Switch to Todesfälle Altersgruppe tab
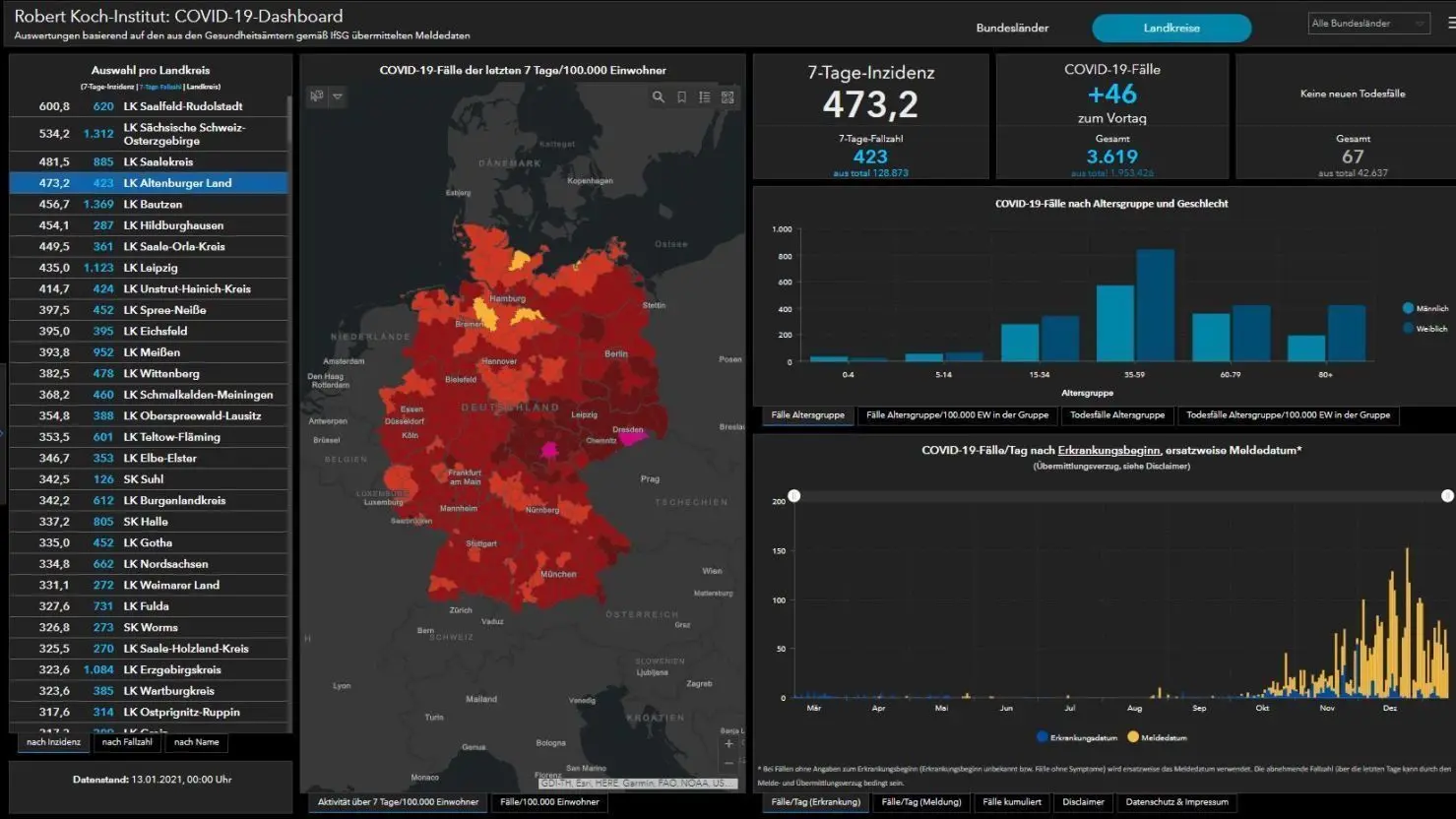 pos(1116,415)
